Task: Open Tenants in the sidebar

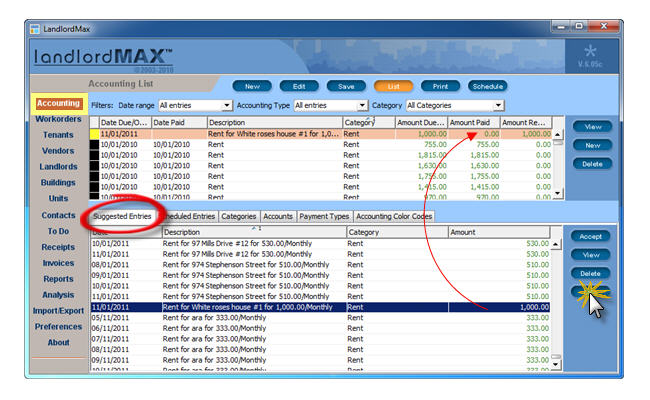Action: click(58, 135)
